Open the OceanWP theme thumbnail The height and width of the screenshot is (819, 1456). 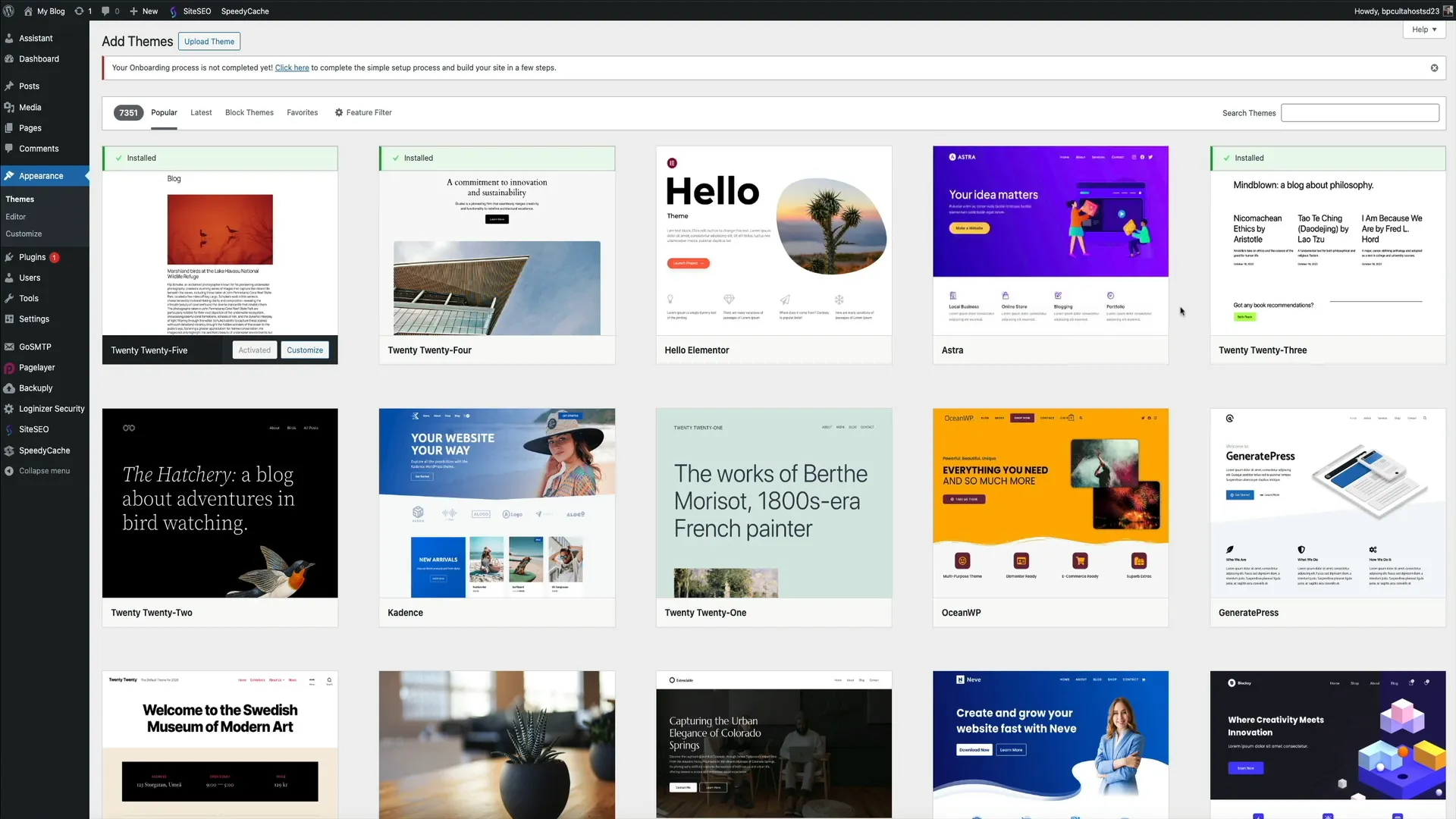pos(1050,503)
